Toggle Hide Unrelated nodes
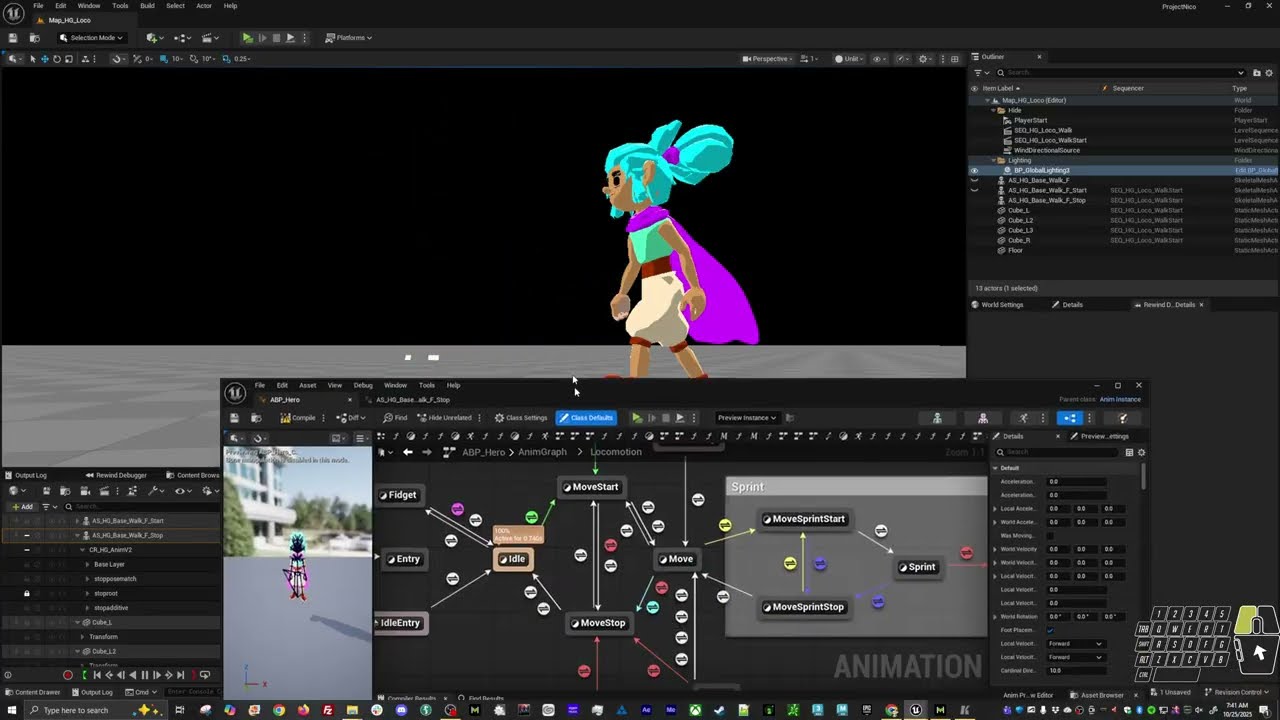Viewport: 1280px width, 720px height. pos(444,418)
